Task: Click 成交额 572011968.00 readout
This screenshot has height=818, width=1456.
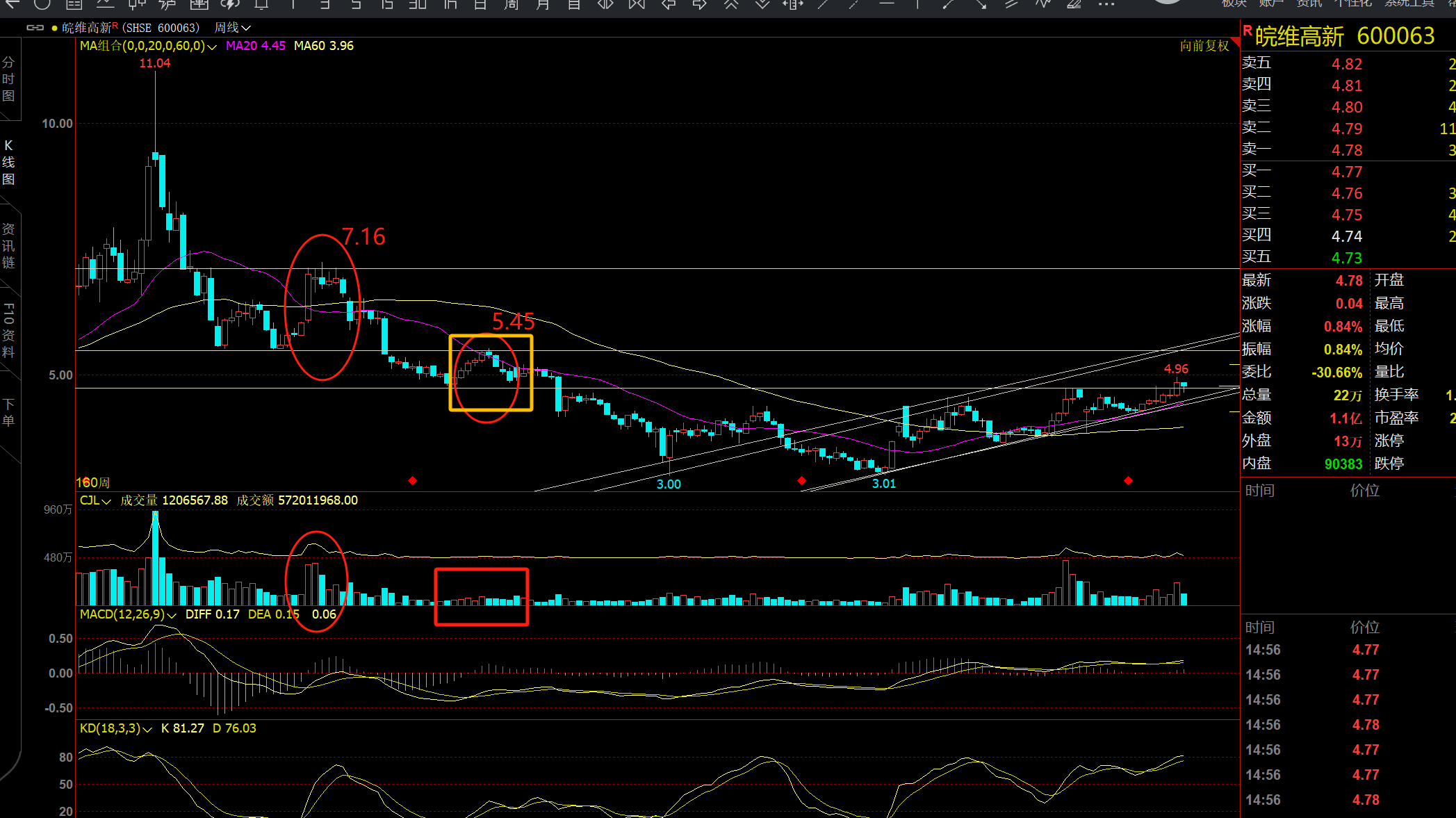Action: [297, 500]
